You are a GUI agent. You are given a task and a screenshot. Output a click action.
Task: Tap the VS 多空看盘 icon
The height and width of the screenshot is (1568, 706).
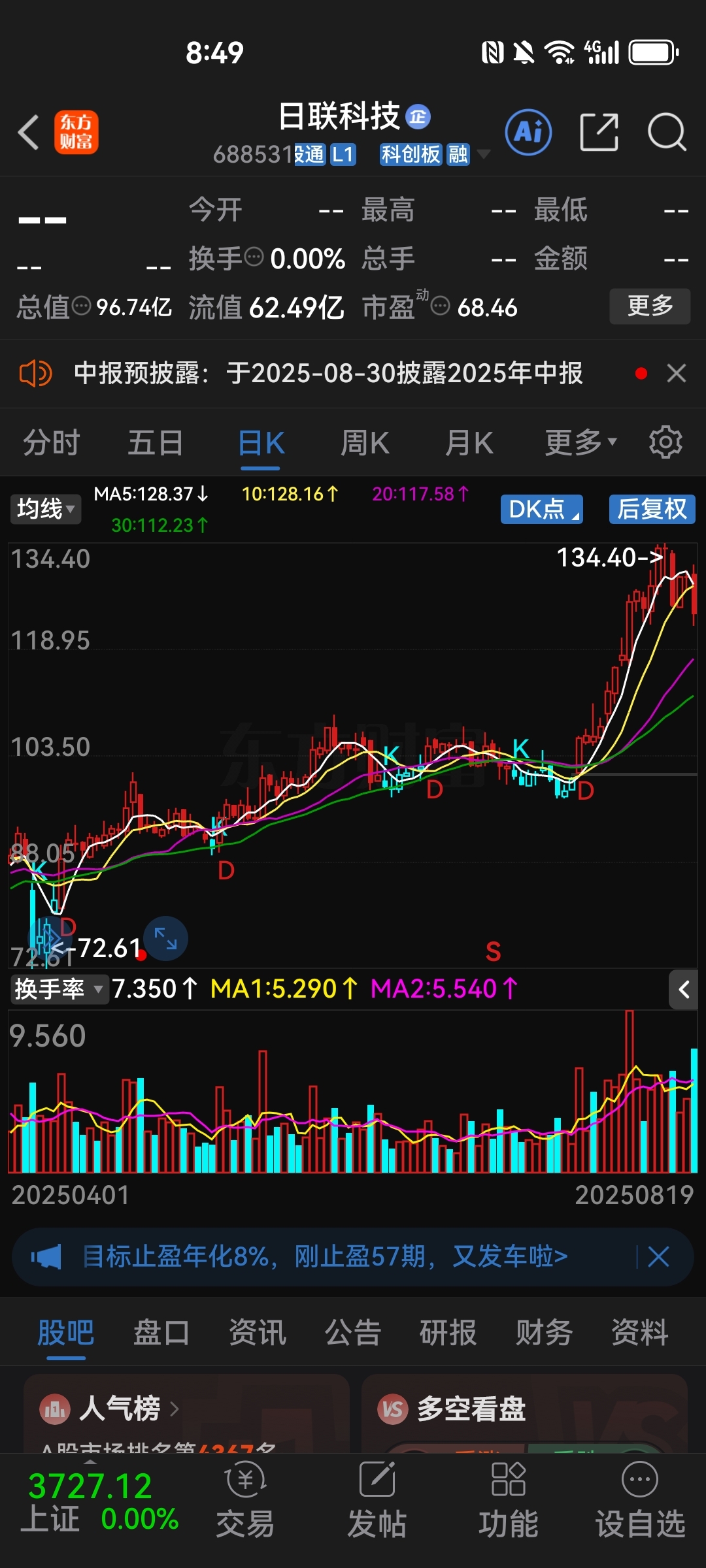(392, 1409)
